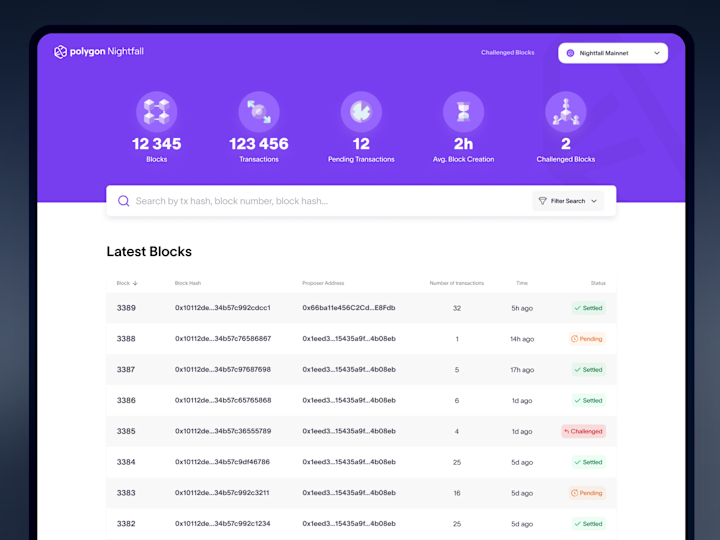Click block hash ending in 9df46786
The image size is (720, 540).
[x=222, y=461]
